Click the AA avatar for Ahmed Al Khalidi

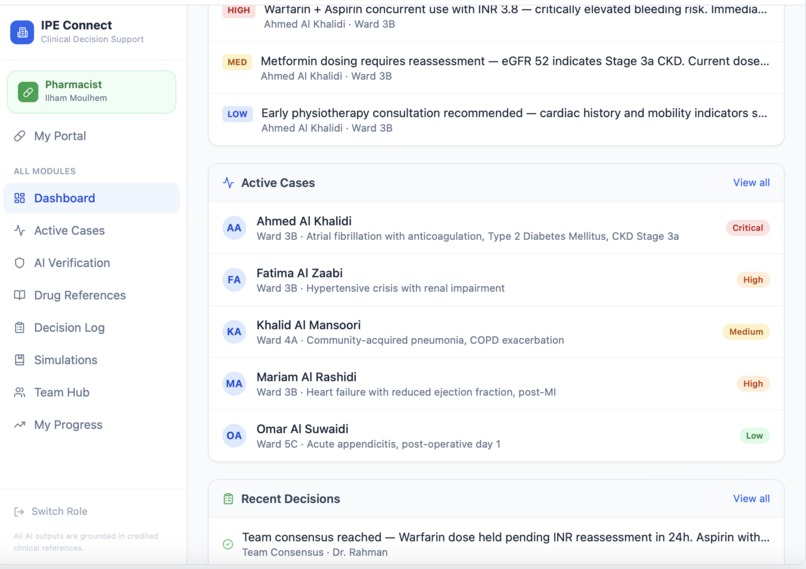point(234,228)
